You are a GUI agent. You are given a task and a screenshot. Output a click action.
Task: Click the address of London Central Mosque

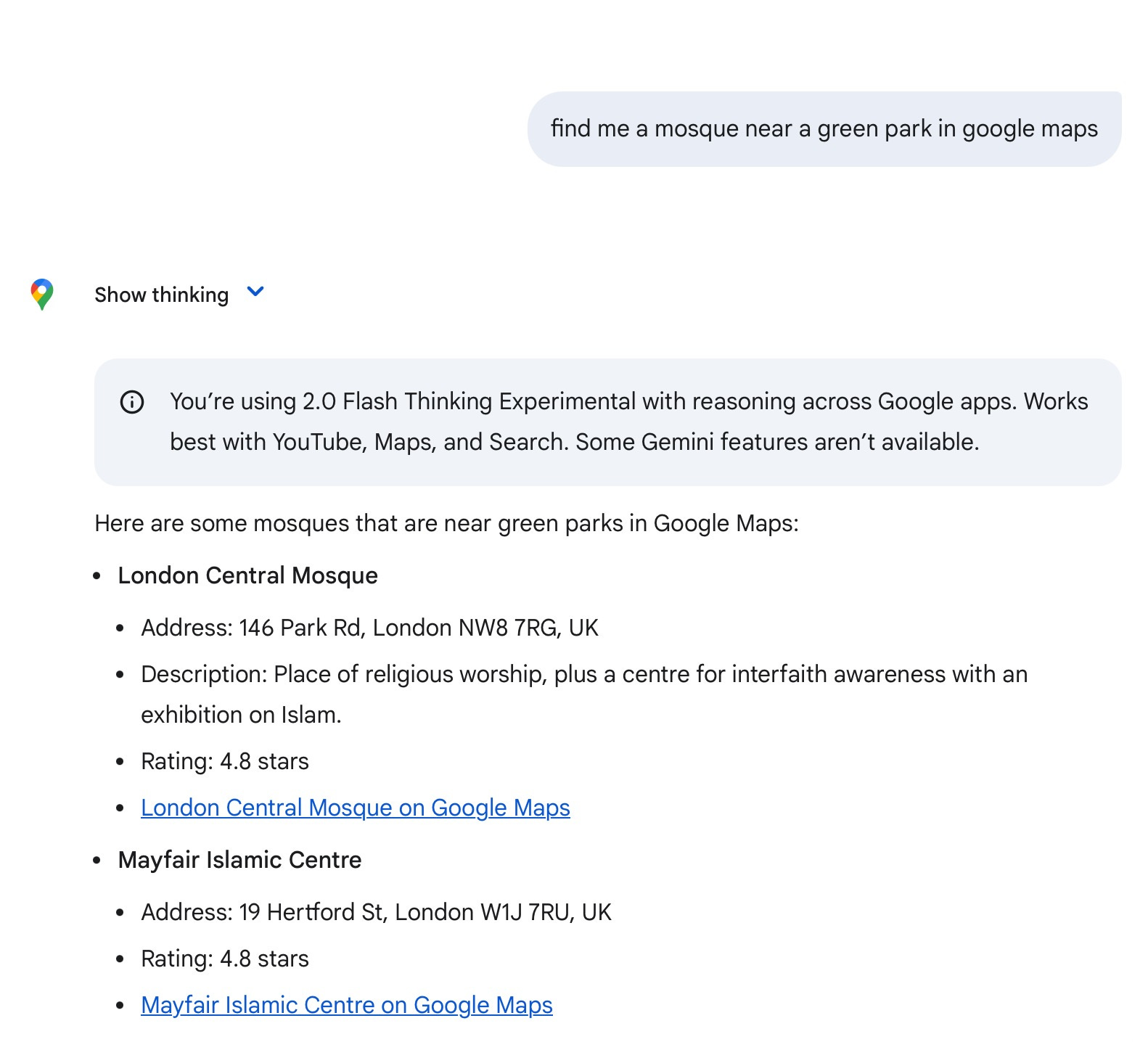(x=370, y=627)
